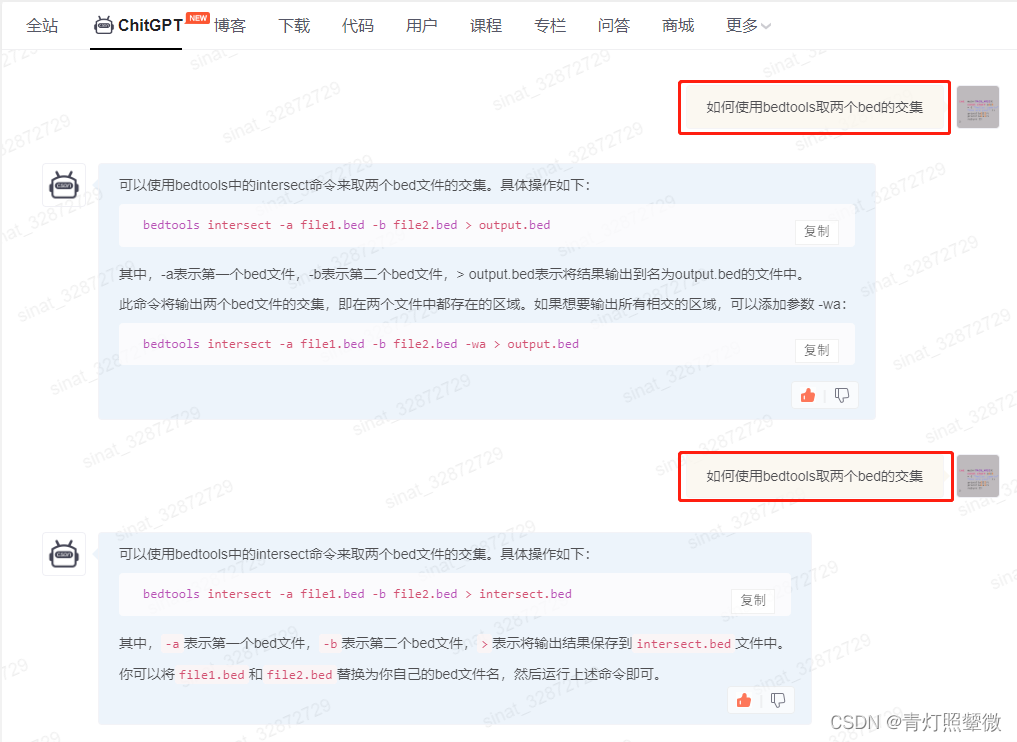Toggle thumbs-down on the second response
The image size is (1017, 742).
777,700
